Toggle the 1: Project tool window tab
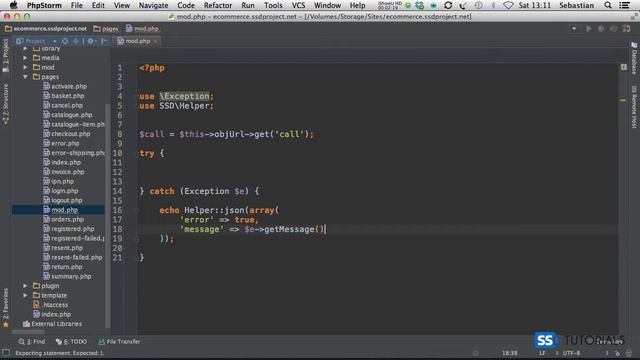This screenshot has width=640, height=360. [6, 55]
